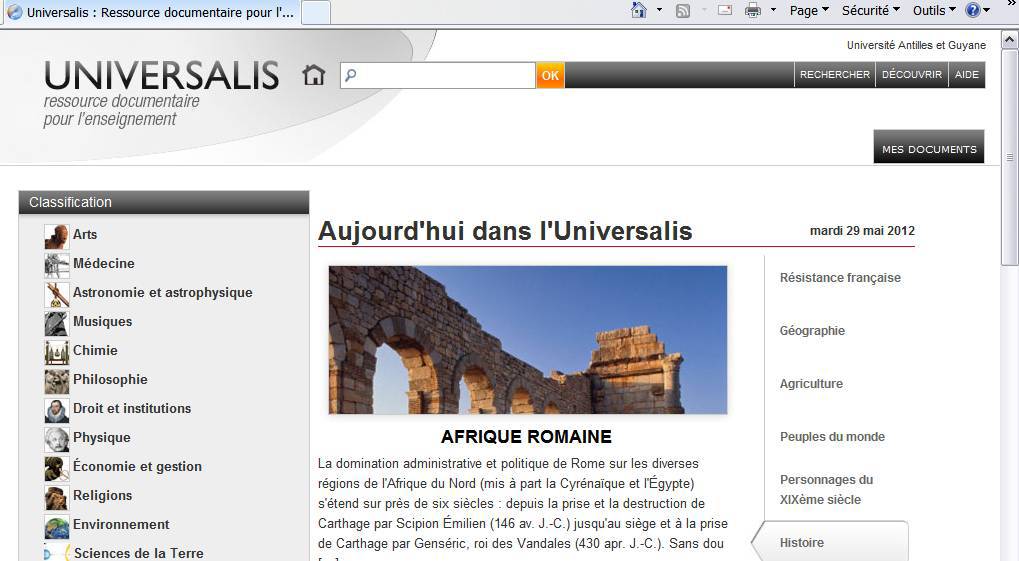Open the Résistance française link

coord(840,278)
